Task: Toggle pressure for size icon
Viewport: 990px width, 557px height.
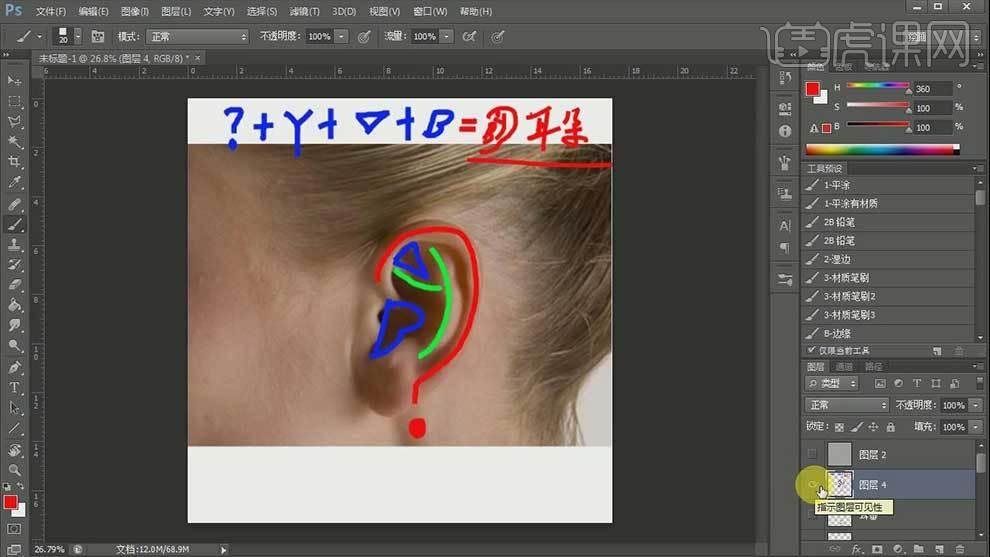Action: [498, 37]
